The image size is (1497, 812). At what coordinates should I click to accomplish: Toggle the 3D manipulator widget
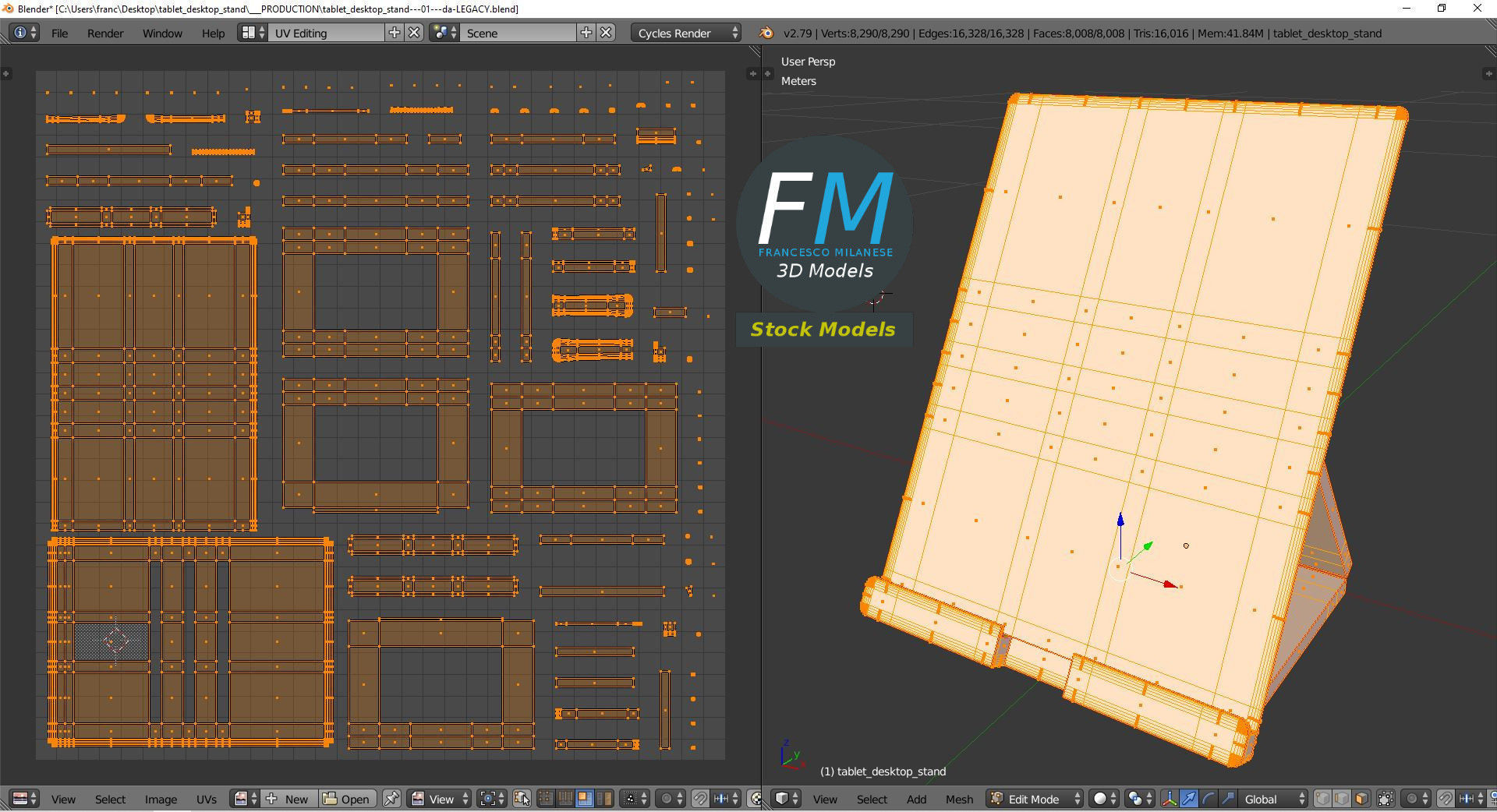[1170, 799]
